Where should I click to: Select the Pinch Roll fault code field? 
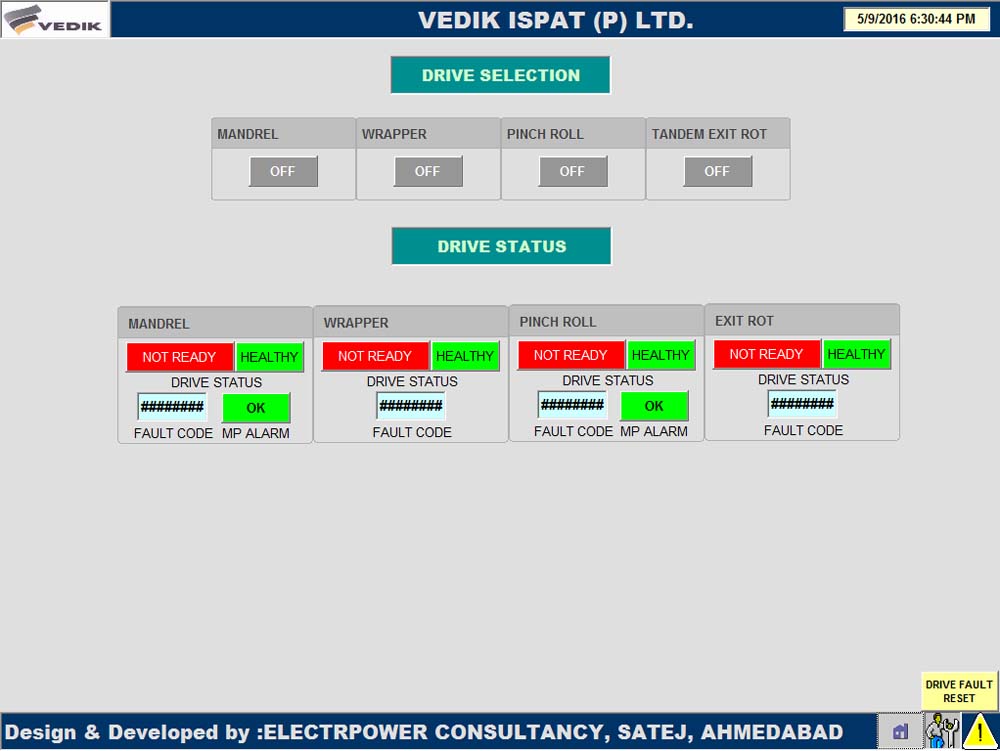pyautogui.click(x=572, y=404)
